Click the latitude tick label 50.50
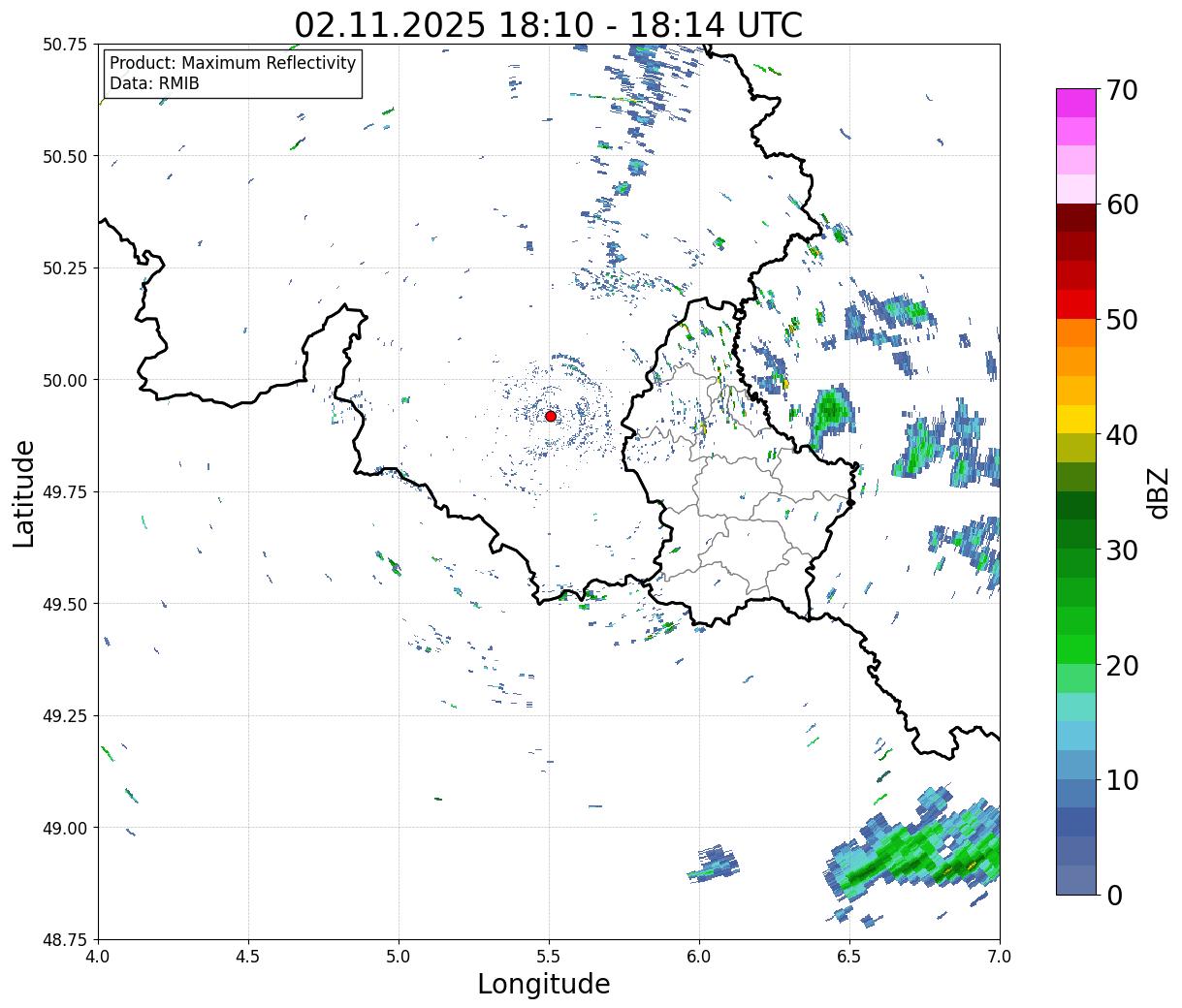 point(65,156)
